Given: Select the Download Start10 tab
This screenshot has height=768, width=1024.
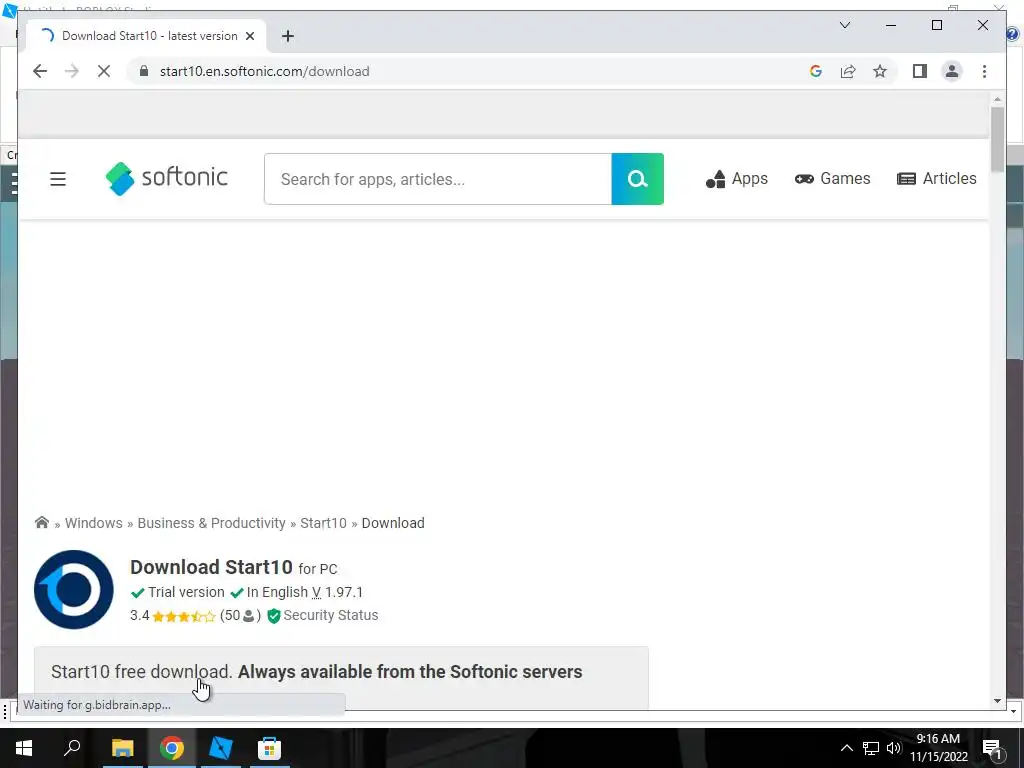Looking at the screenshot, I should 145,36.
